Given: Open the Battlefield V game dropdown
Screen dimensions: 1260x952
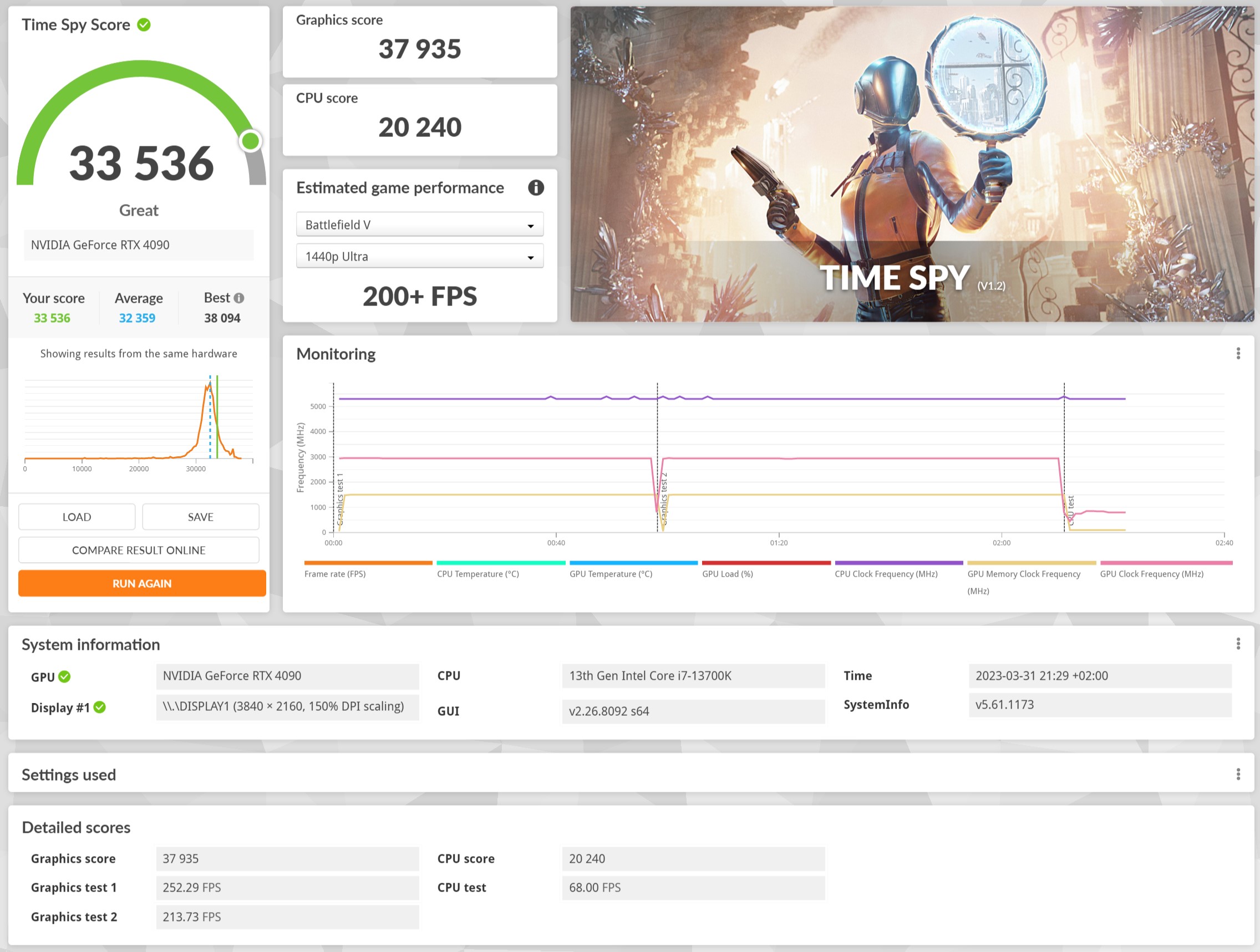Looking at the screenshot, I should coord(420,225).
